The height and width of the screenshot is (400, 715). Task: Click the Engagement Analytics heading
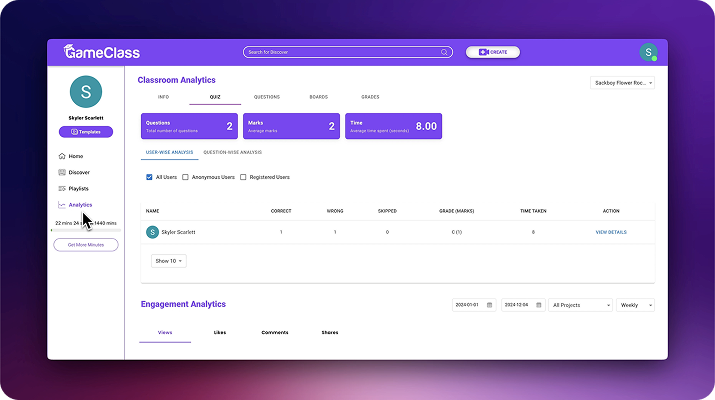click(183, 304)
